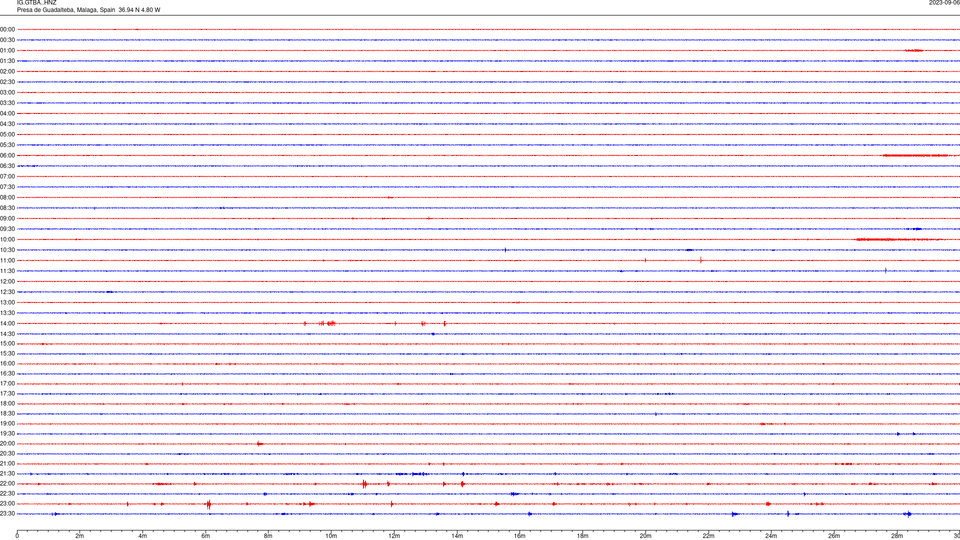The height and width of the screenshot is (540, 960).
Task: Select the 18:00 hour label
Action: (7, 403)
